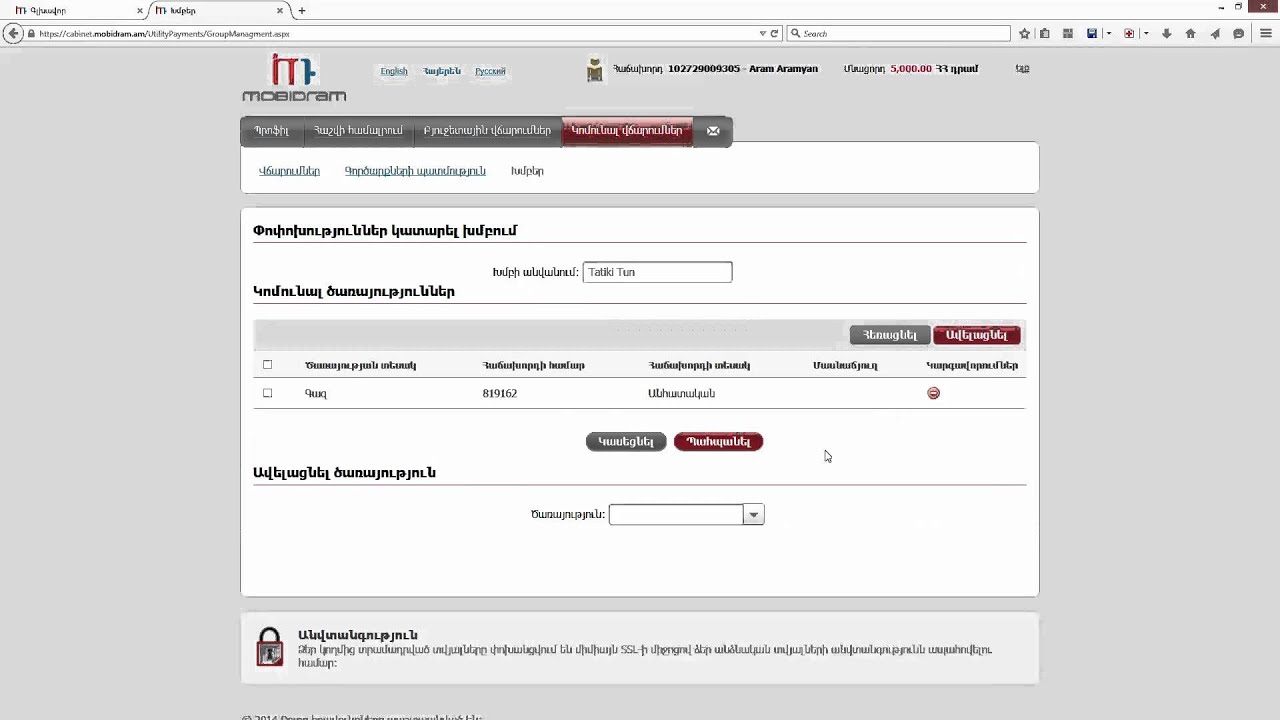
Task: Click the red cross extension icon
Action: pyautogui.click(x=1129, y=33)
